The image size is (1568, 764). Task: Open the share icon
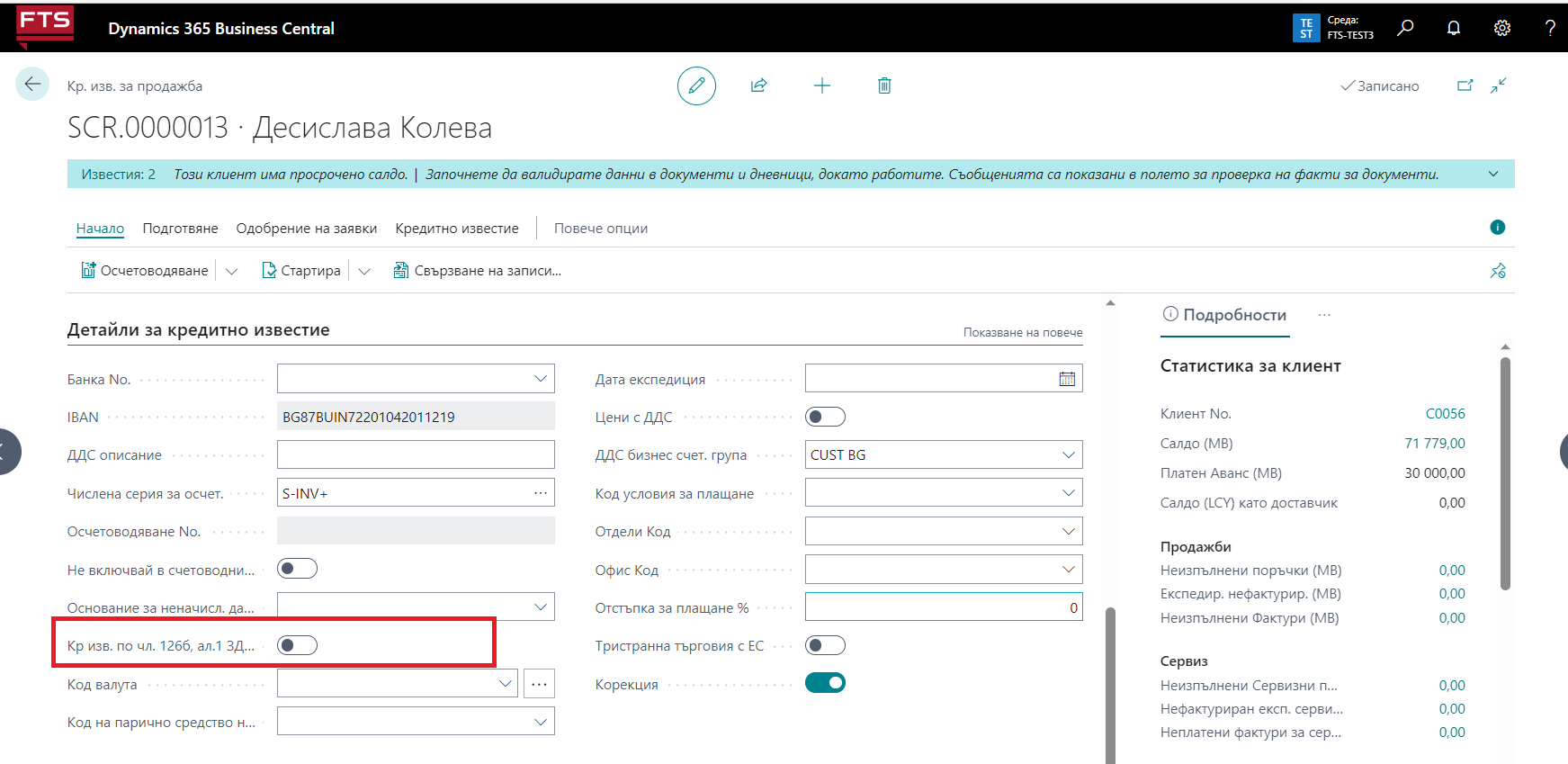758,85
